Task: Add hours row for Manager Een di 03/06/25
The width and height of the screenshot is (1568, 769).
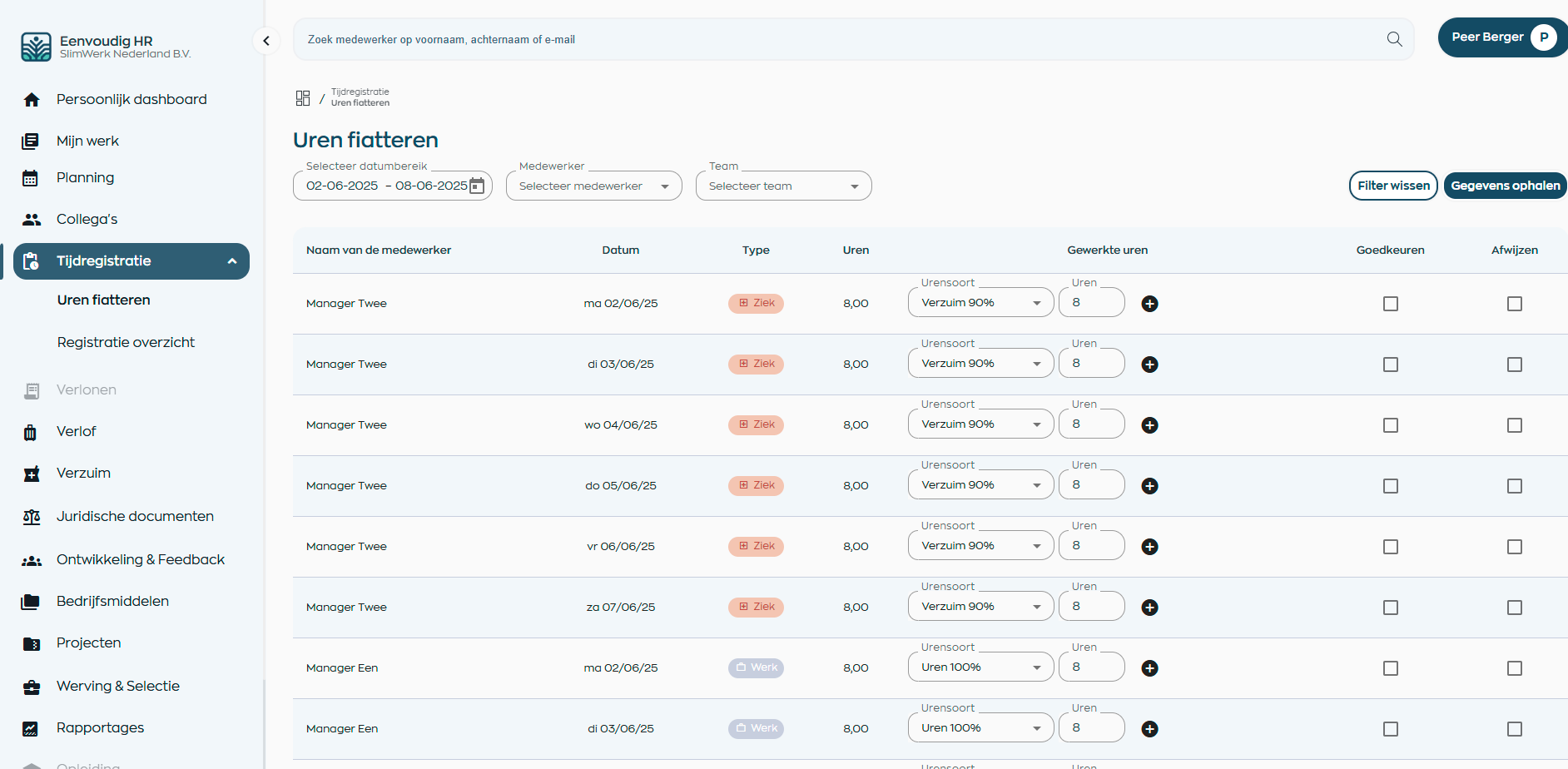Action: [1149, 729]
